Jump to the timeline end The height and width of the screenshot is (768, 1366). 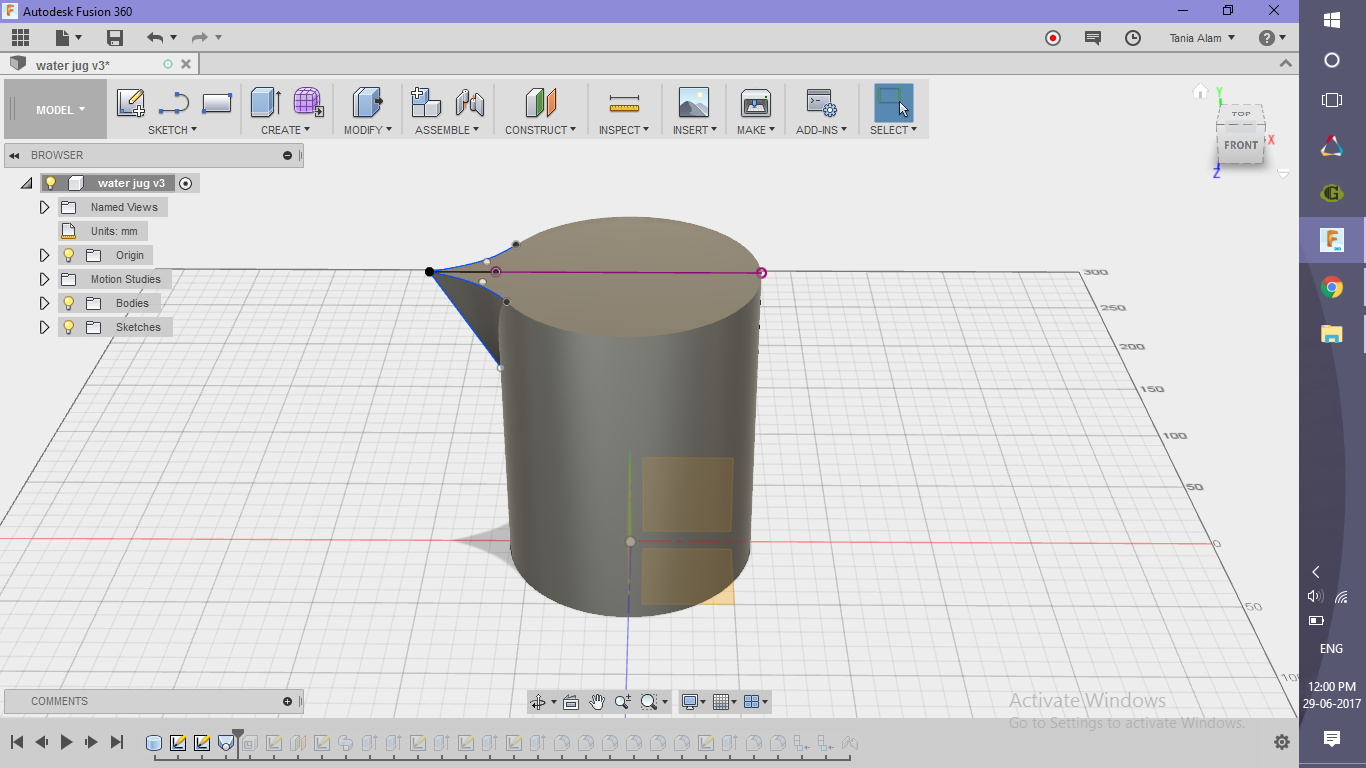pyautogui.click(x=116, y=742)
